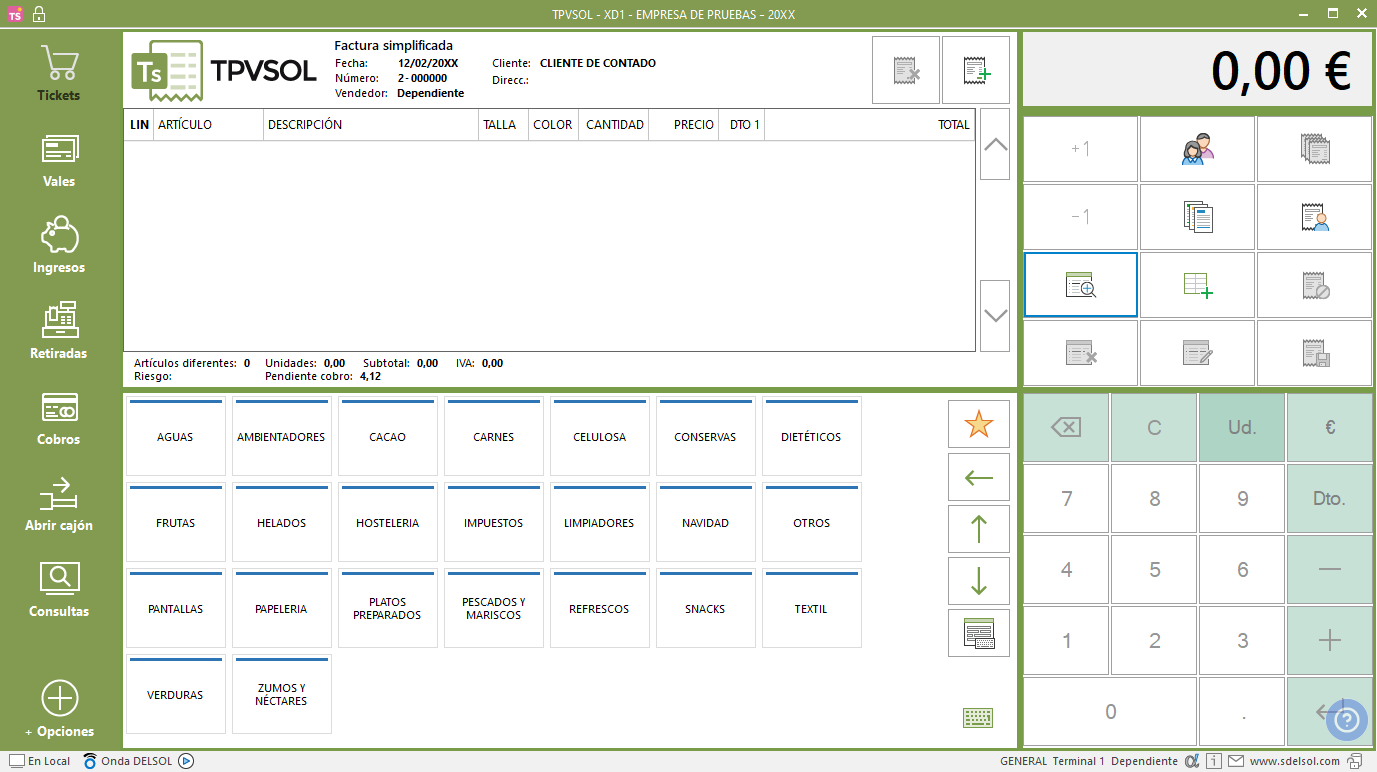Click the small green on-screen keyboard icon
The height and width of the screenshot is (772, 1377).
pos(978,718)
